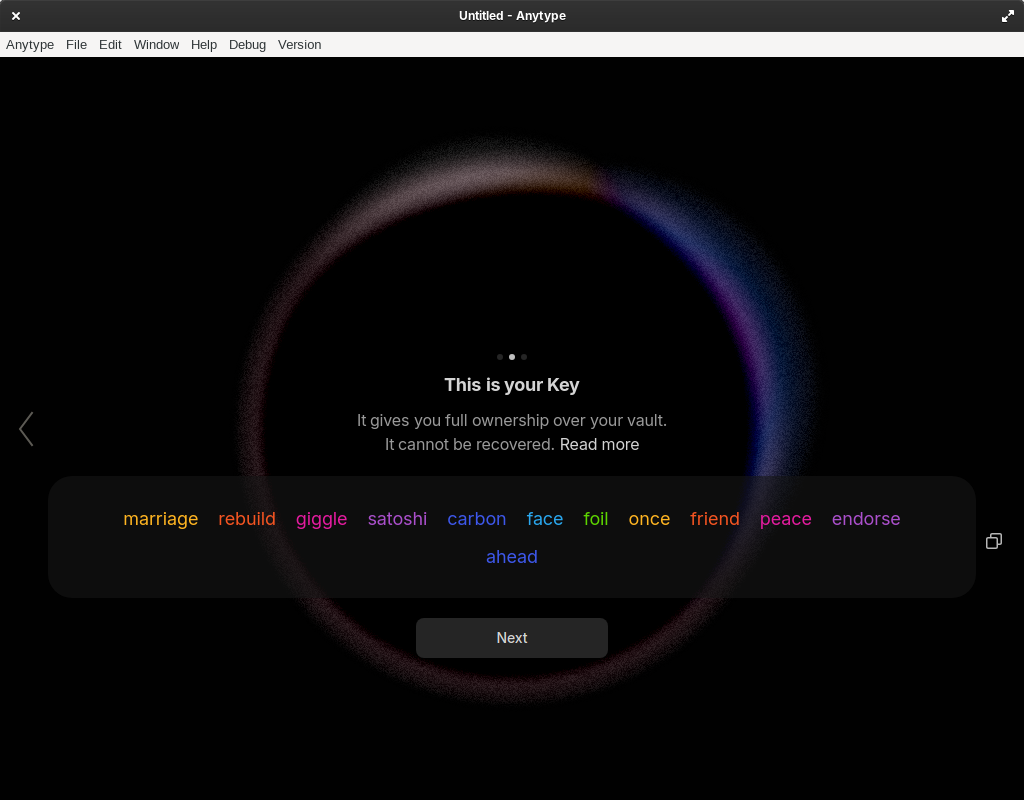Screen dimensions: 1024x800
Task: Click the copy key icon
Action: point(993,541)
